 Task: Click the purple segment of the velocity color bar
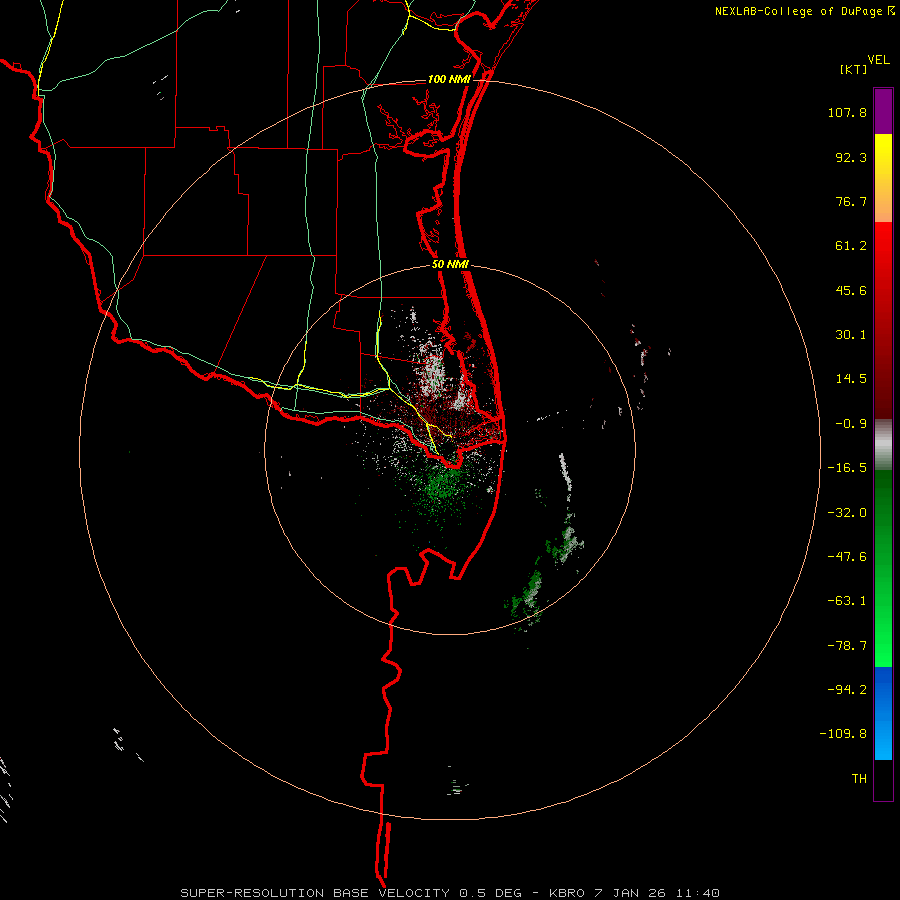coord(883,112)
